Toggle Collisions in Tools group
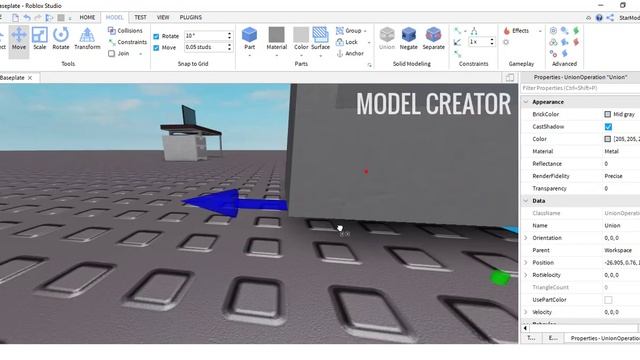The width and height of the screenshot is (640, 360). coord(125,31)
